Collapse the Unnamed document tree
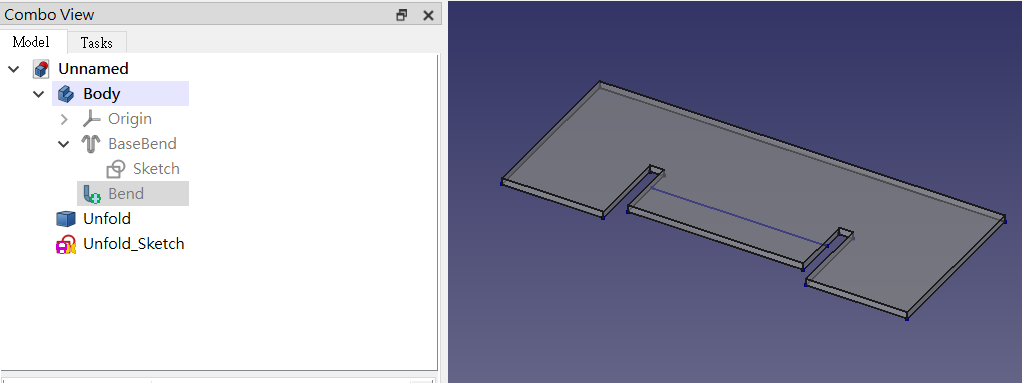This screenshot has width=1022, height=383. [x=14, y=68]
